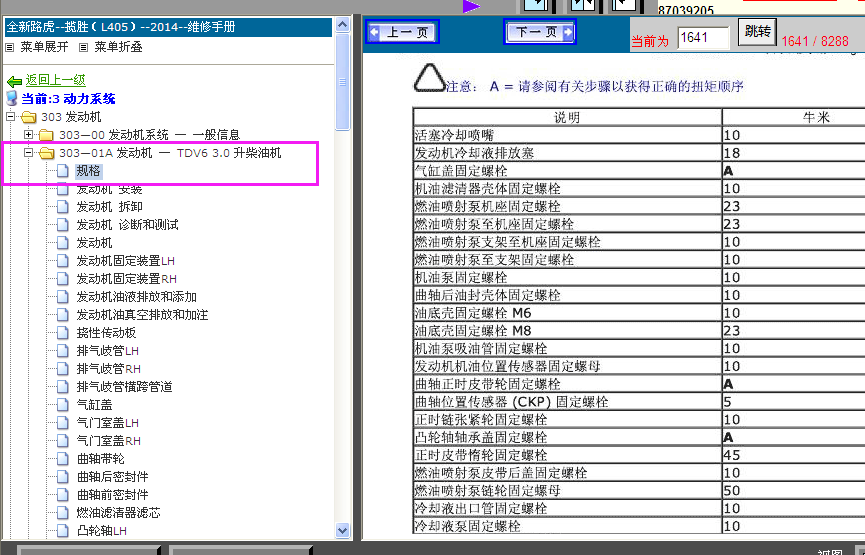The width and height of the screenshot is (865, 555).
Task: Open 凸轮轴LH page
Action: click(102, 531)
